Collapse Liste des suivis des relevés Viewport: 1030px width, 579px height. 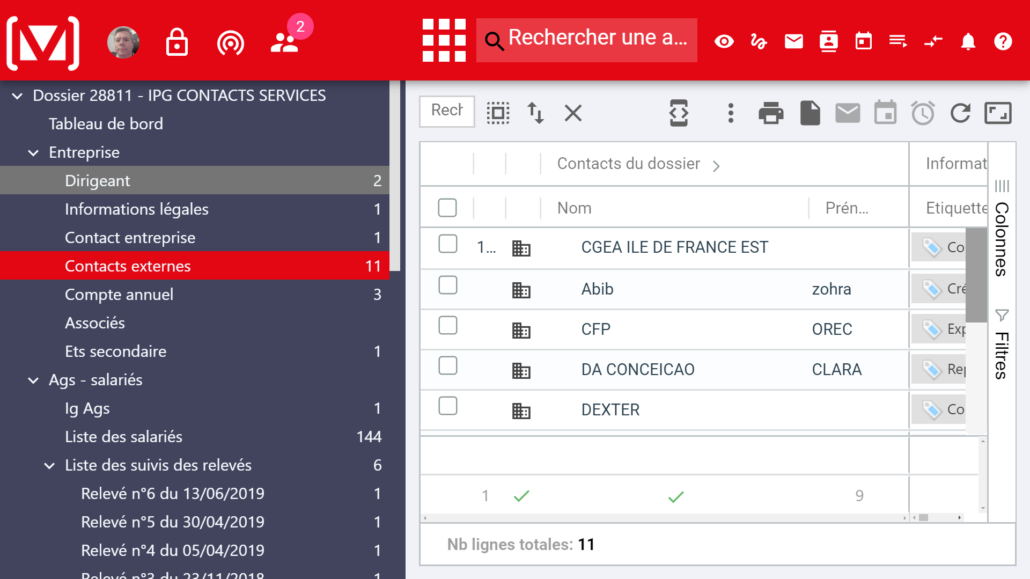48,465
